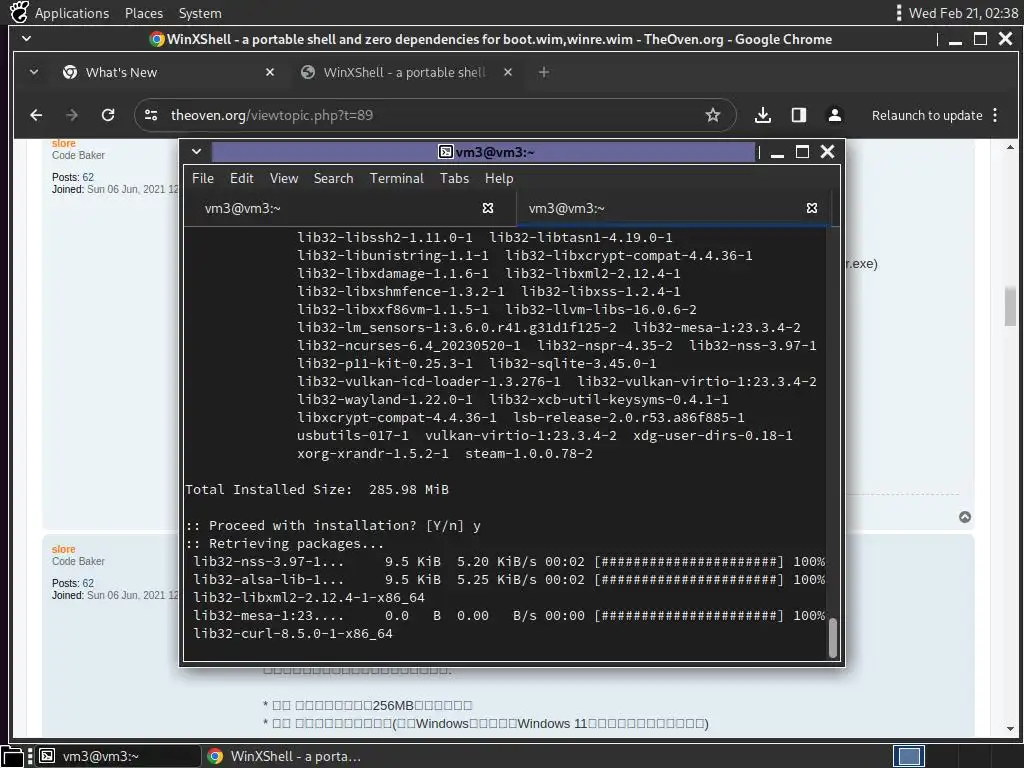Open Applications menu in top panel
Screen dimensions: 1024x768
(72, 13)
